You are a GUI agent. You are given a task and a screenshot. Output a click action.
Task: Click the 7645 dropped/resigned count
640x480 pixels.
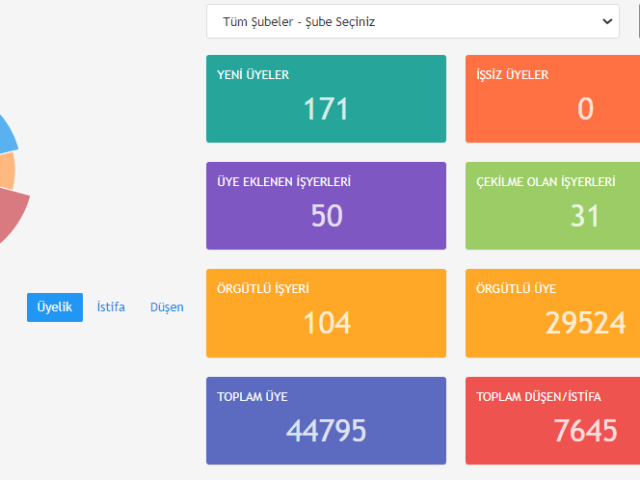point(585,431)
